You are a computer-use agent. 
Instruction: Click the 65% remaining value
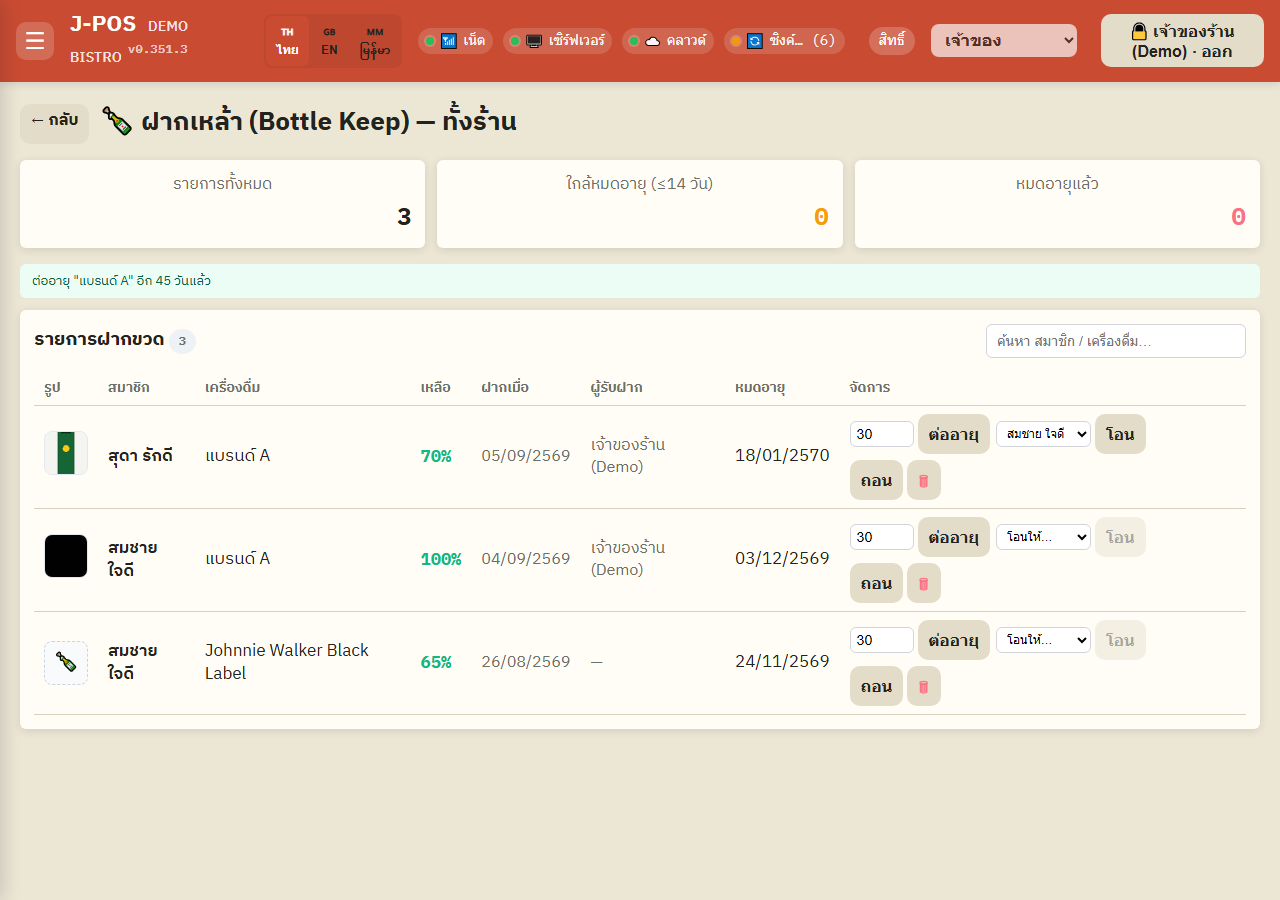tap(436, 662)
